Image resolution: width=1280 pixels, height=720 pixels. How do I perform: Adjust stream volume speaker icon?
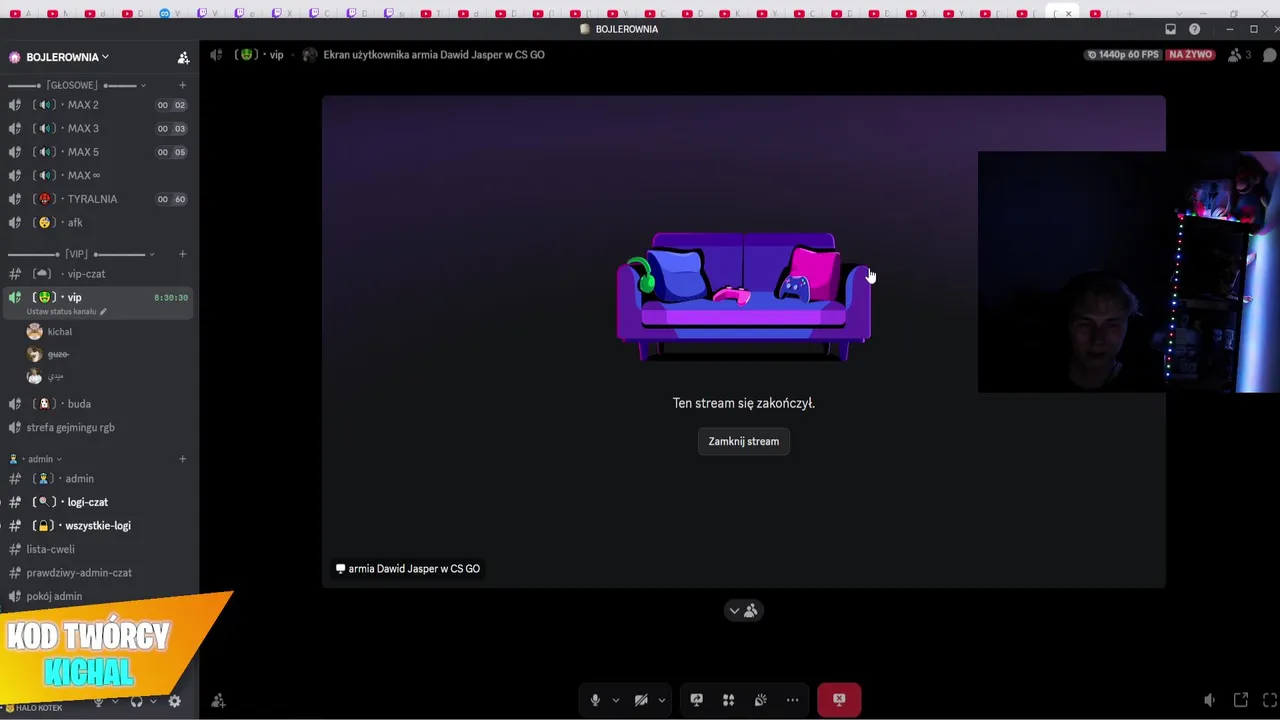[x=1209, y=700]
